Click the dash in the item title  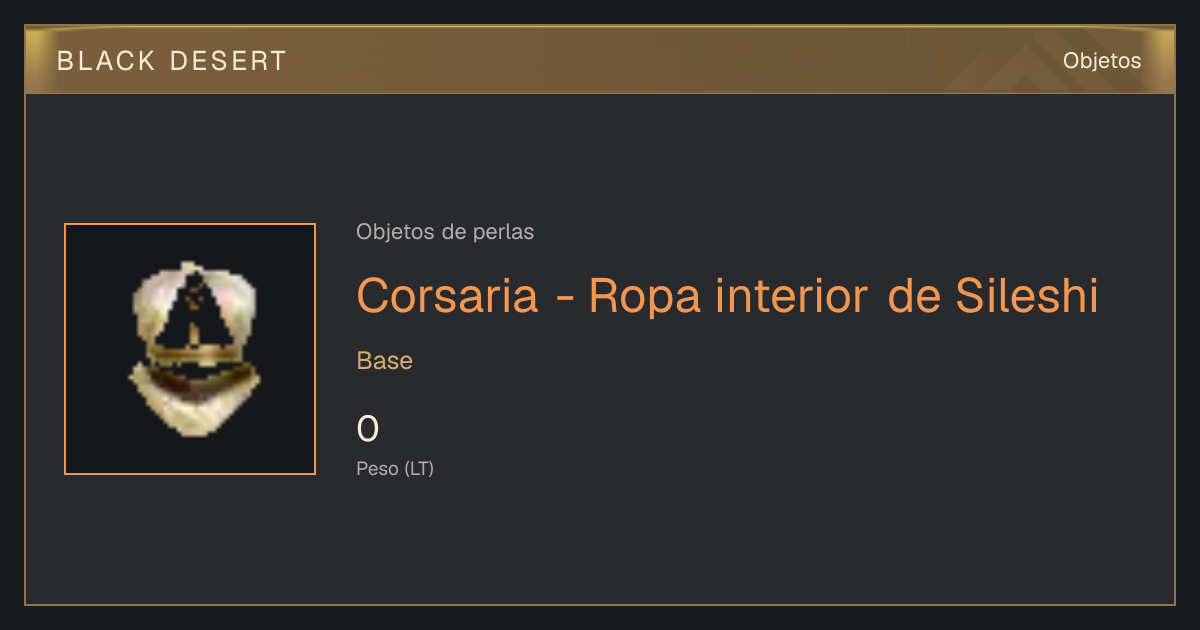[563, 298]
